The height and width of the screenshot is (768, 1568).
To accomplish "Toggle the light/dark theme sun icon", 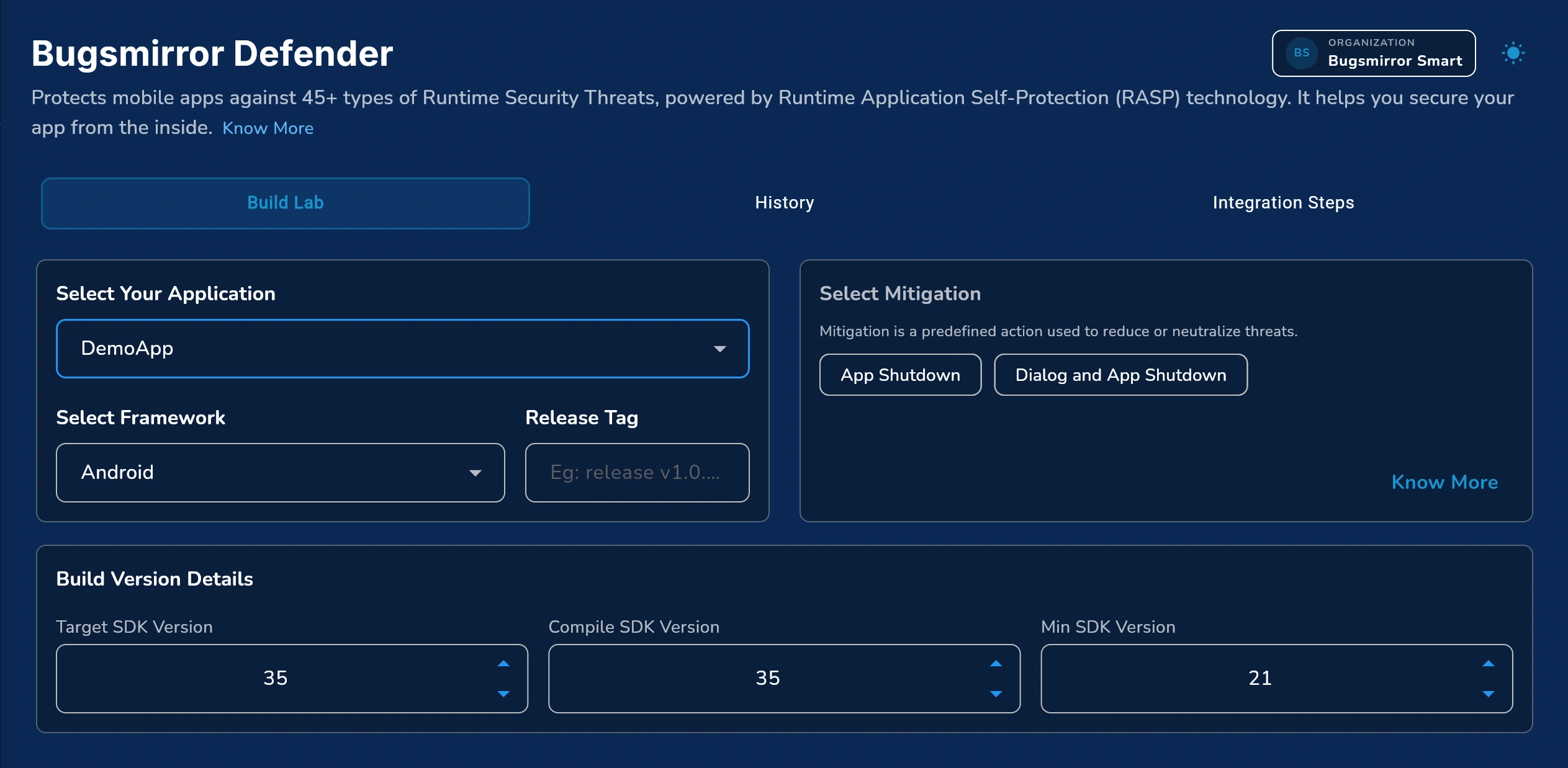I will click(x=1513, y=53).
